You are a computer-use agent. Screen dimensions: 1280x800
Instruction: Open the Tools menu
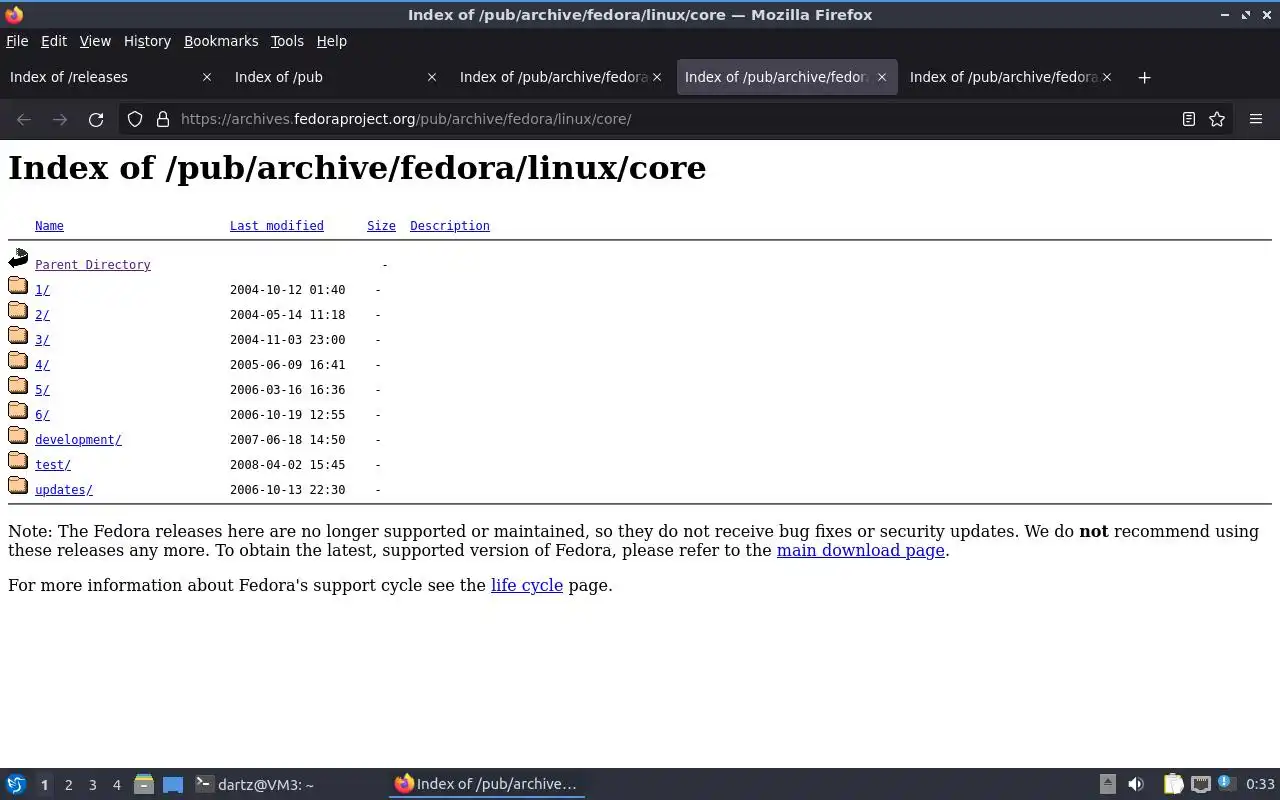coord(287,41)
